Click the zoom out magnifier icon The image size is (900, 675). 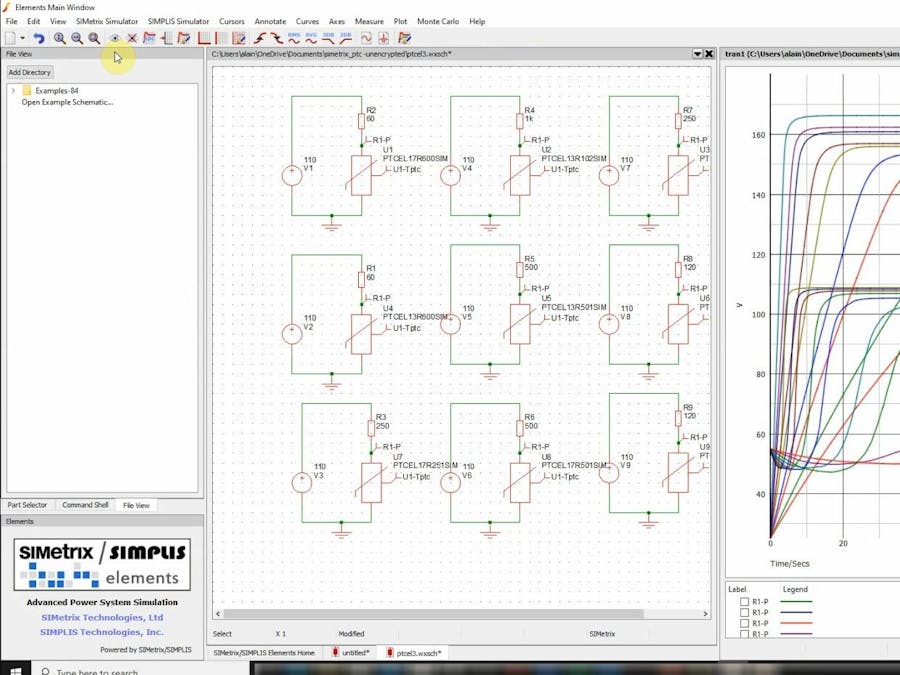click(77, 38)
